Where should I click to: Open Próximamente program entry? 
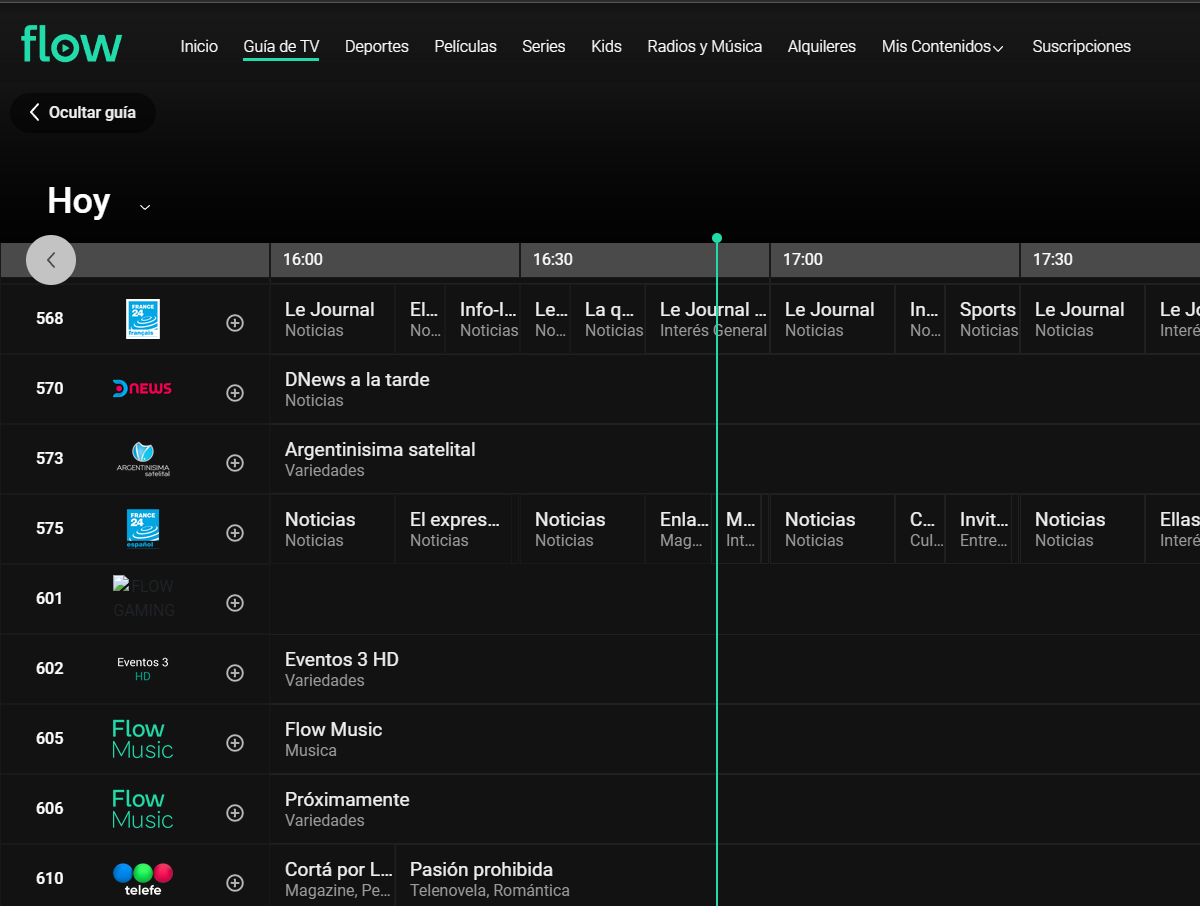click(735, 809)
